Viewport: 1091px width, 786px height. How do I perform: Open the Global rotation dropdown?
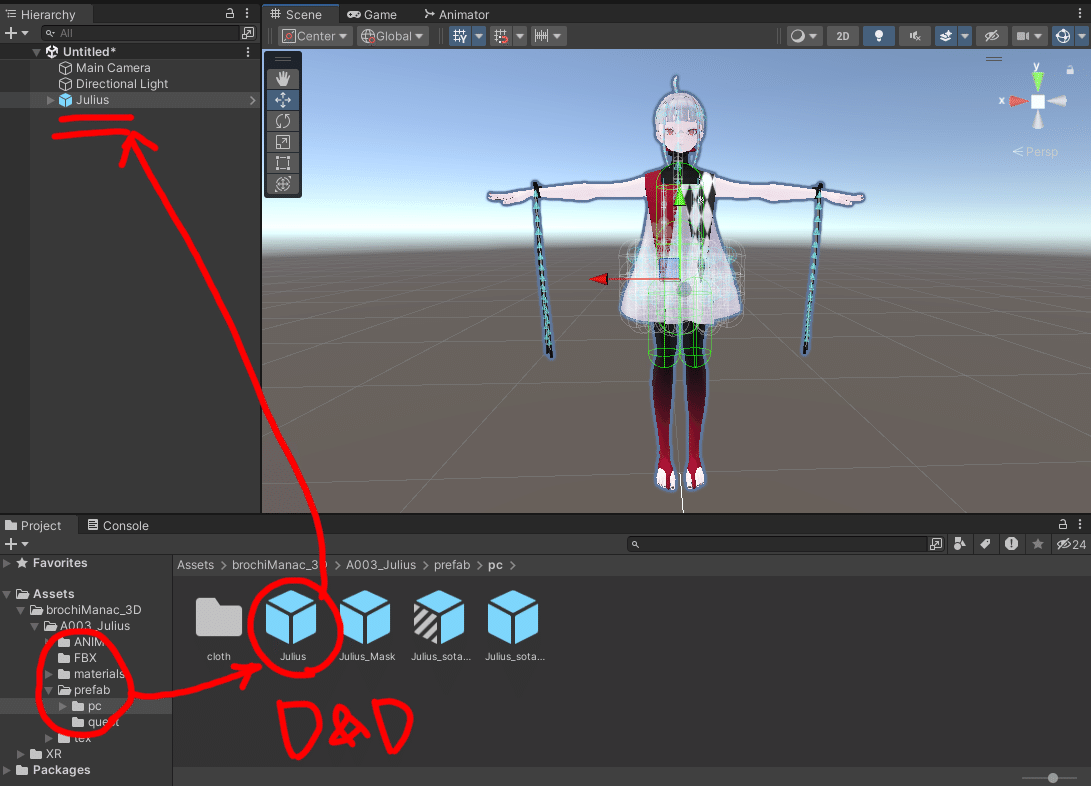[392, 36]
